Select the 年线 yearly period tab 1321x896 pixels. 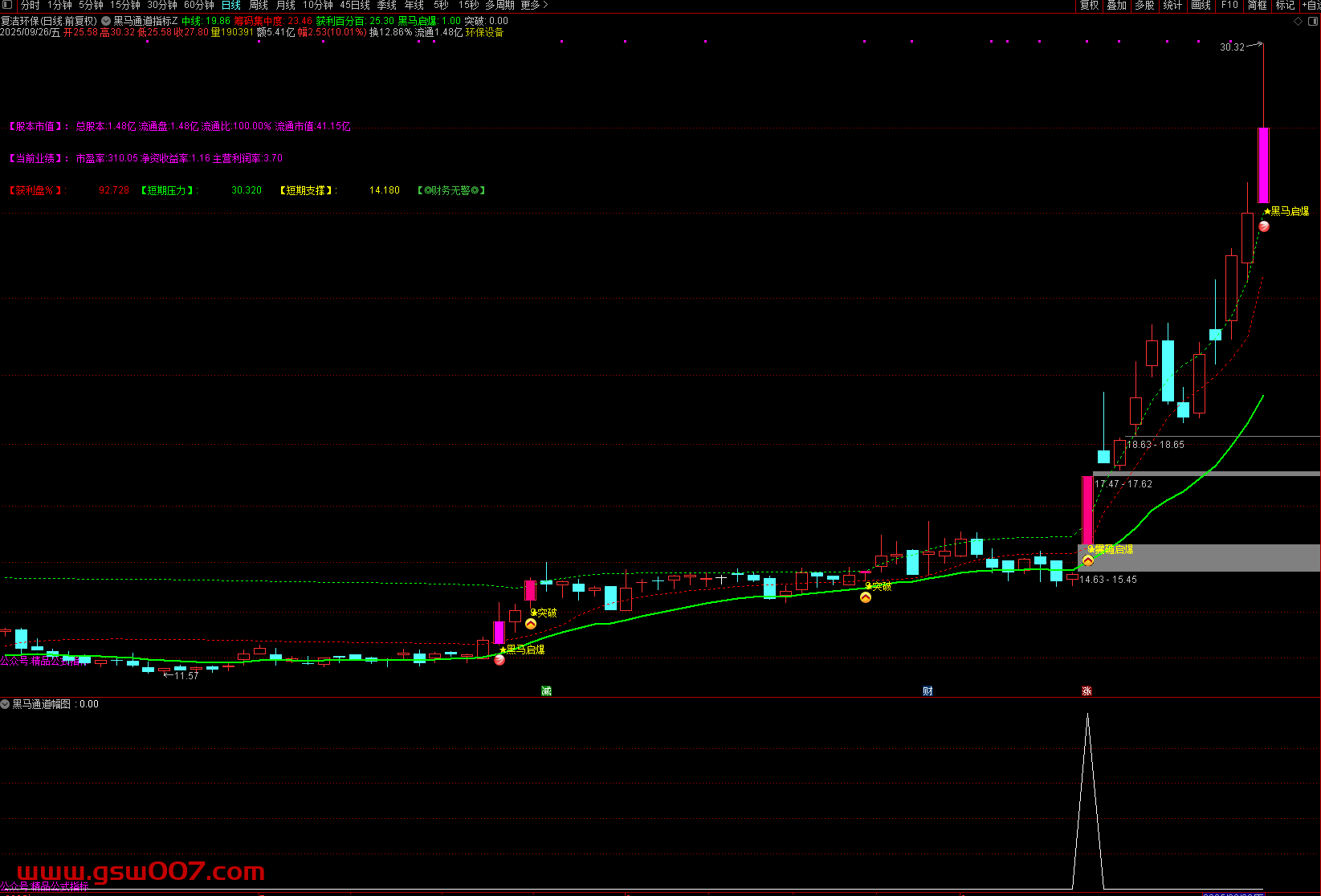coord(414,5)
